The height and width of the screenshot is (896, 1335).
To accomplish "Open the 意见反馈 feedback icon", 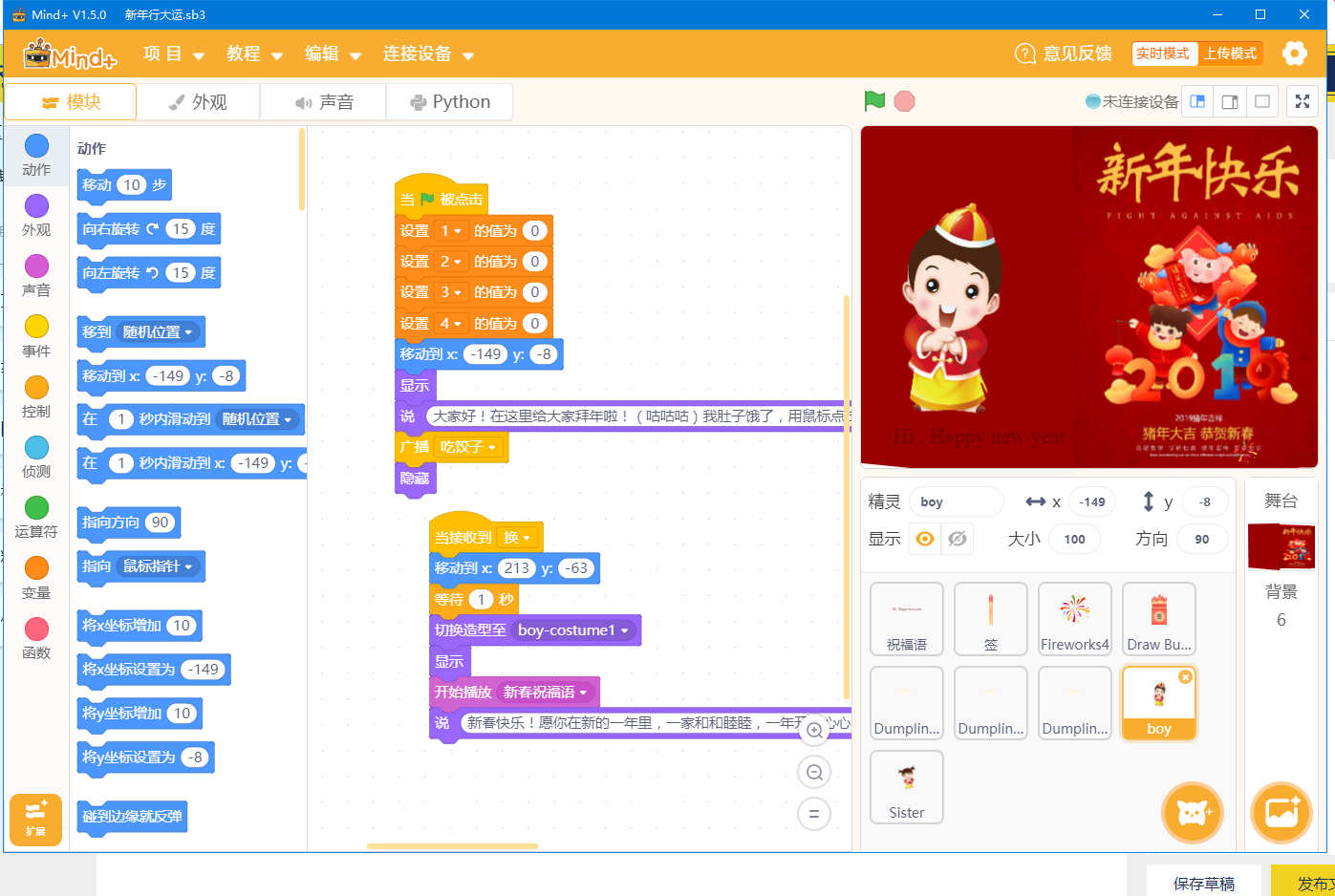I will [x=1024, y=53].
